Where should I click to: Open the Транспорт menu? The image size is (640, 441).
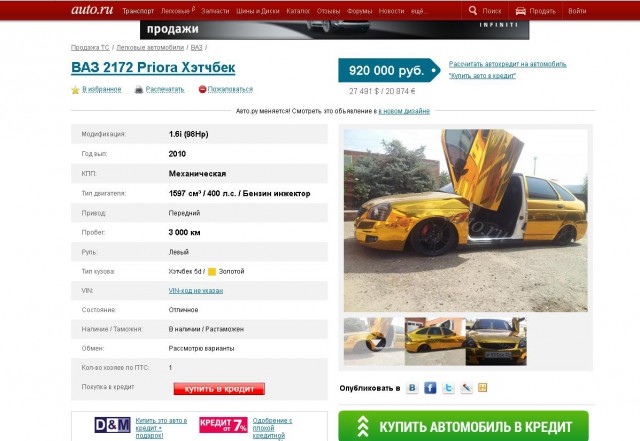pos(138,11)
